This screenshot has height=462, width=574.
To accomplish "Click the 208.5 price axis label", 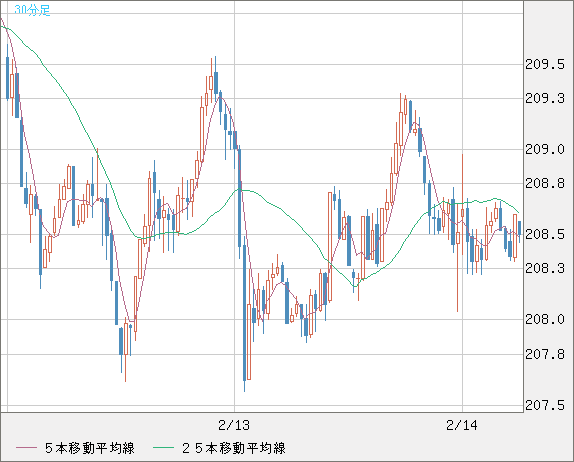I will [545, 234].
